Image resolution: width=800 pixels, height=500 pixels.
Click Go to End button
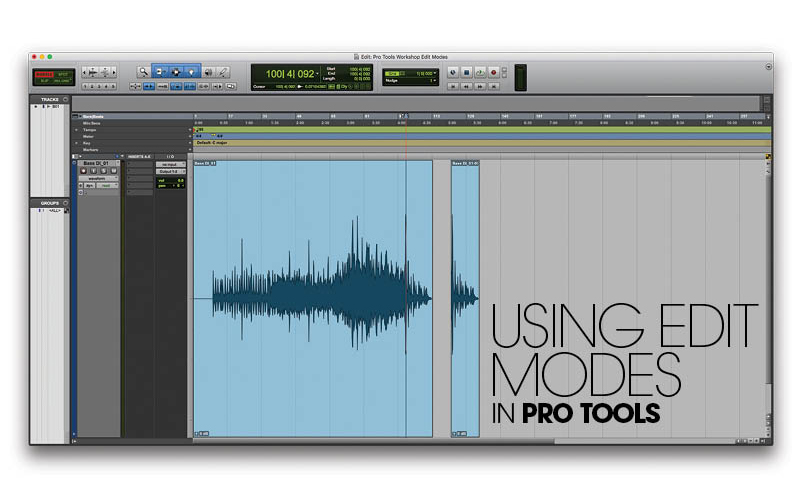click(493, 86)
